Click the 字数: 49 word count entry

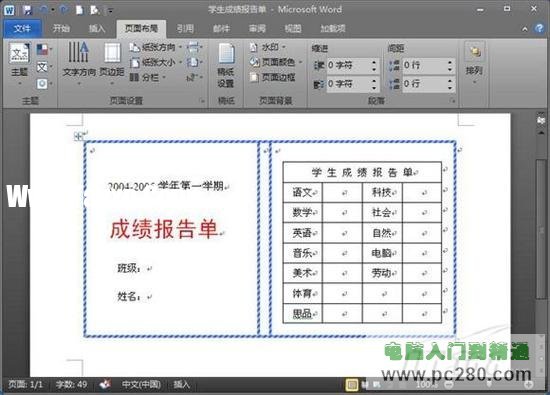click(72, 384)
